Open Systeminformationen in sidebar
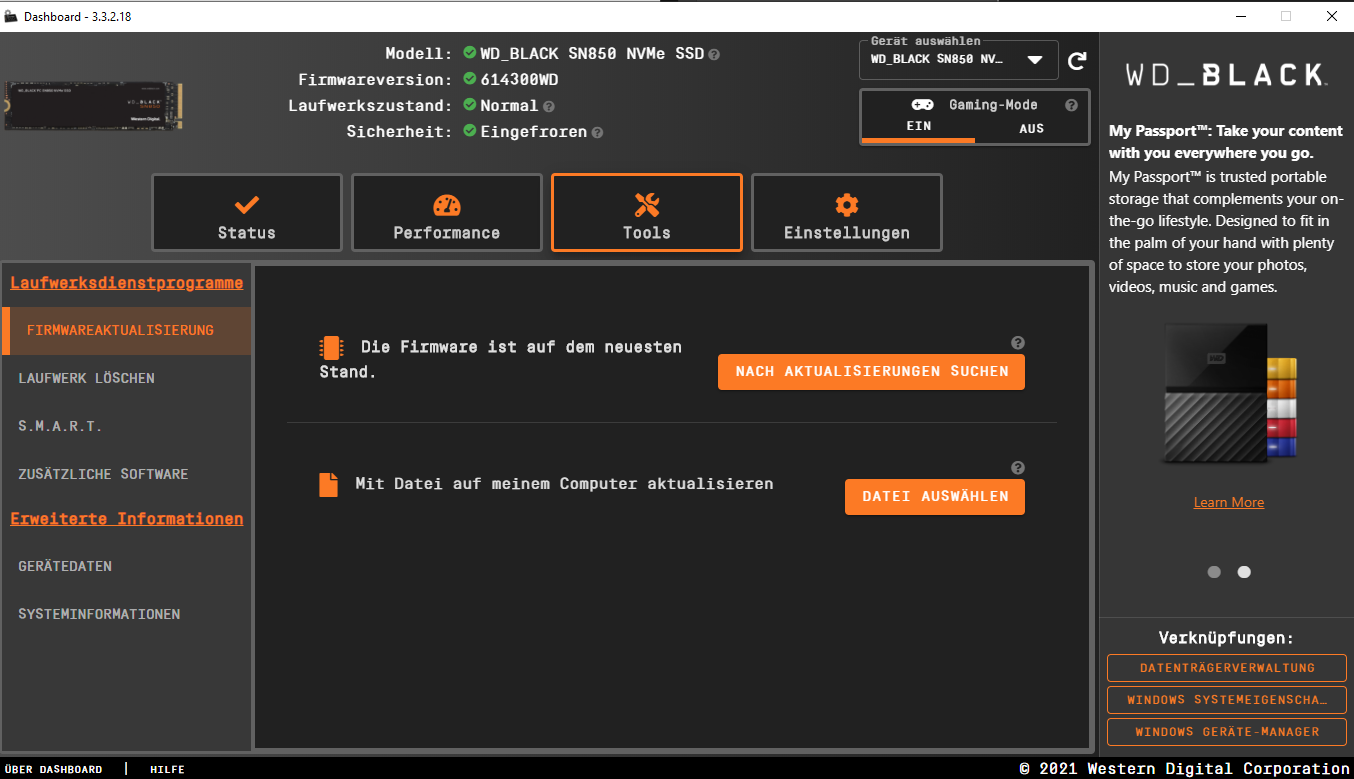 point(126,614)
